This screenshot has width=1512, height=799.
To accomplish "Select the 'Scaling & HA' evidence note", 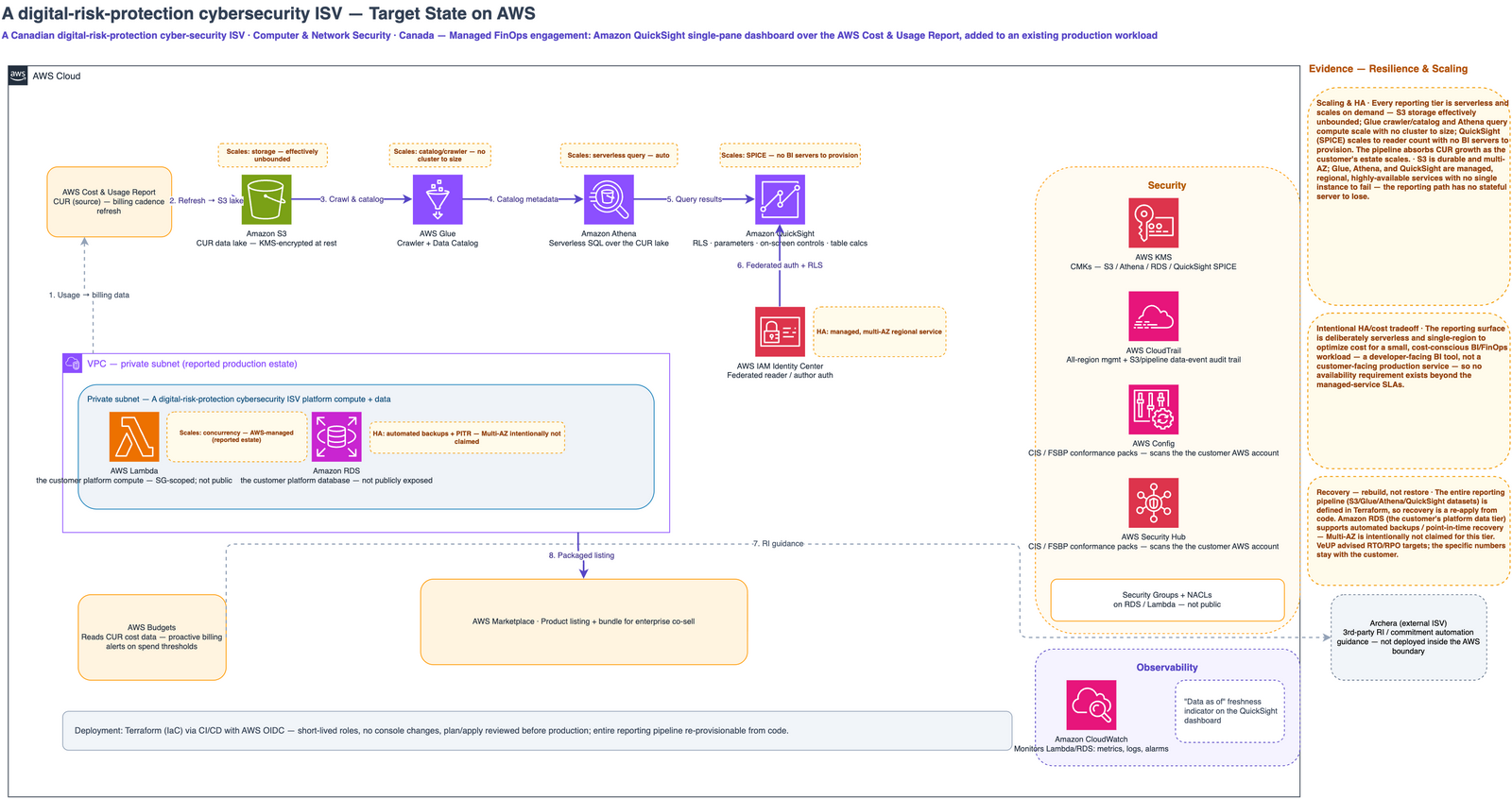I will (1409, 197).
